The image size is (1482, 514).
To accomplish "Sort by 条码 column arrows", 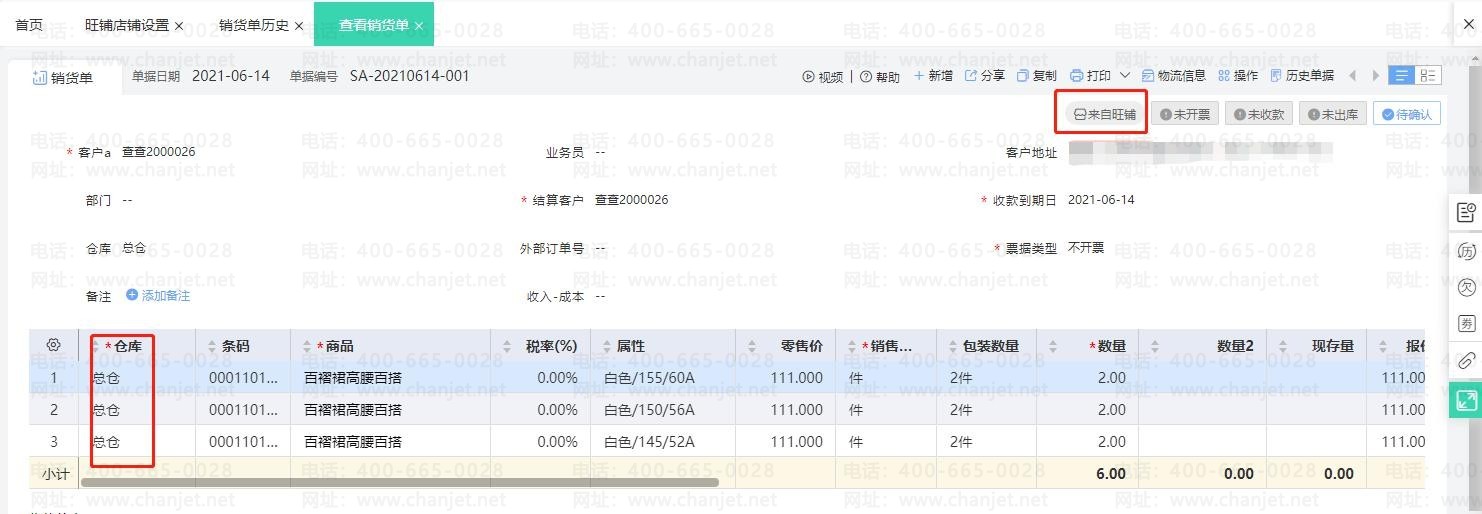I will coord(211,346).
